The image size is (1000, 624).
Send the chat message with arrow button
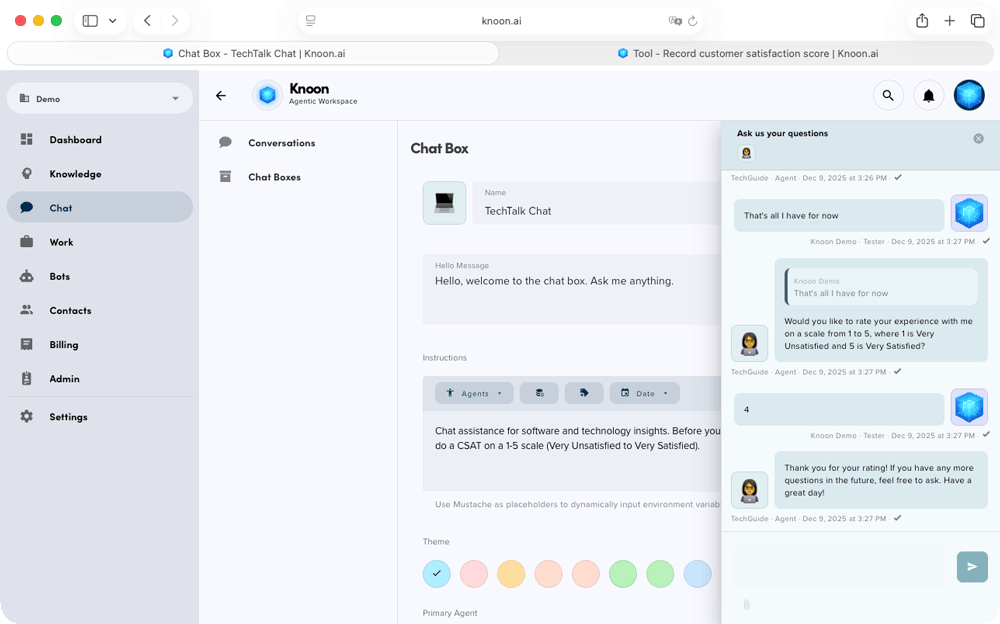click(x=971, y=567)
